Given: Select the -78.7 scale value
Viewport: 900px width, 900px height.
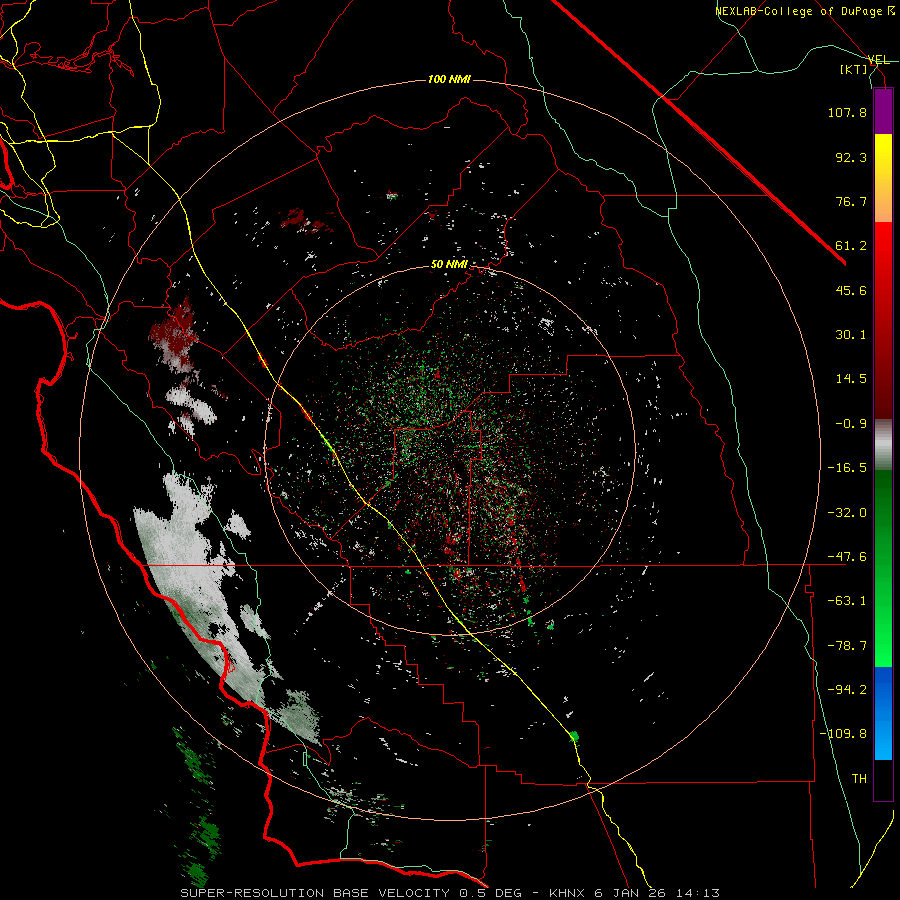Looking at the screenshot, I should 847,646.
